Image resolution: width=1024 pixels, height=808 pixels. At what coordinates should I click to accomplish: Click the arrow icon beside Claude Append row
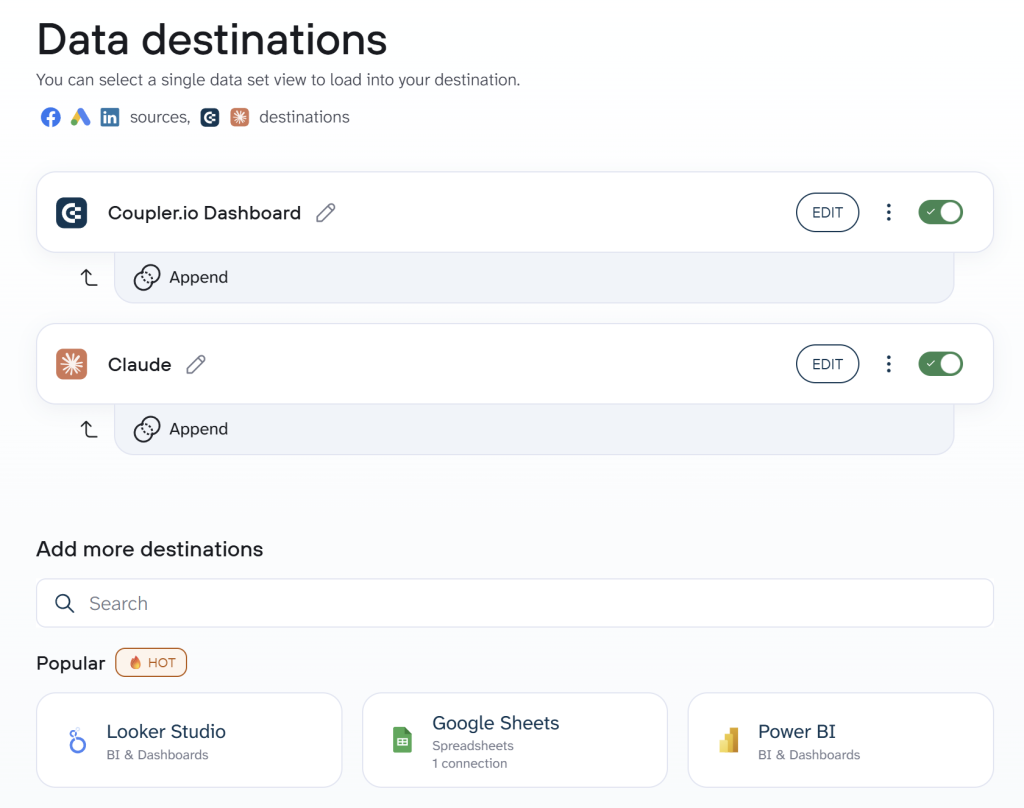89,429
